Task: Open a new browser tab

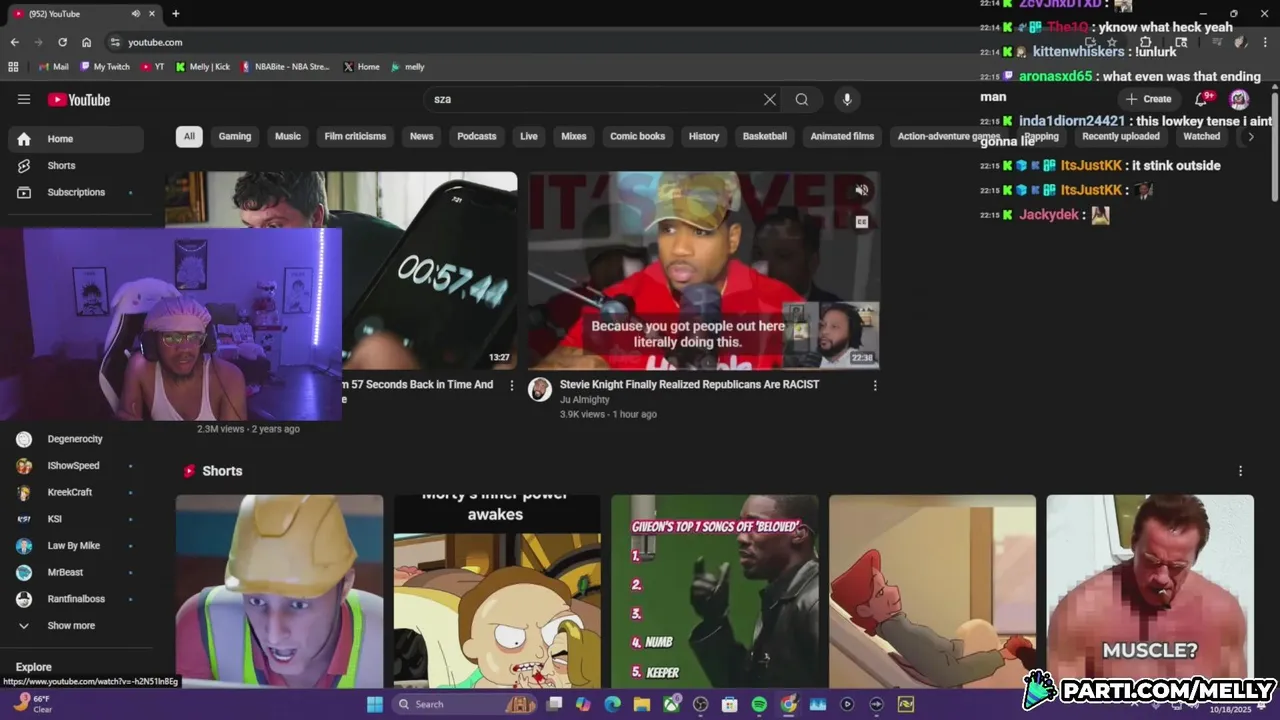Action: tap(176, 14)
